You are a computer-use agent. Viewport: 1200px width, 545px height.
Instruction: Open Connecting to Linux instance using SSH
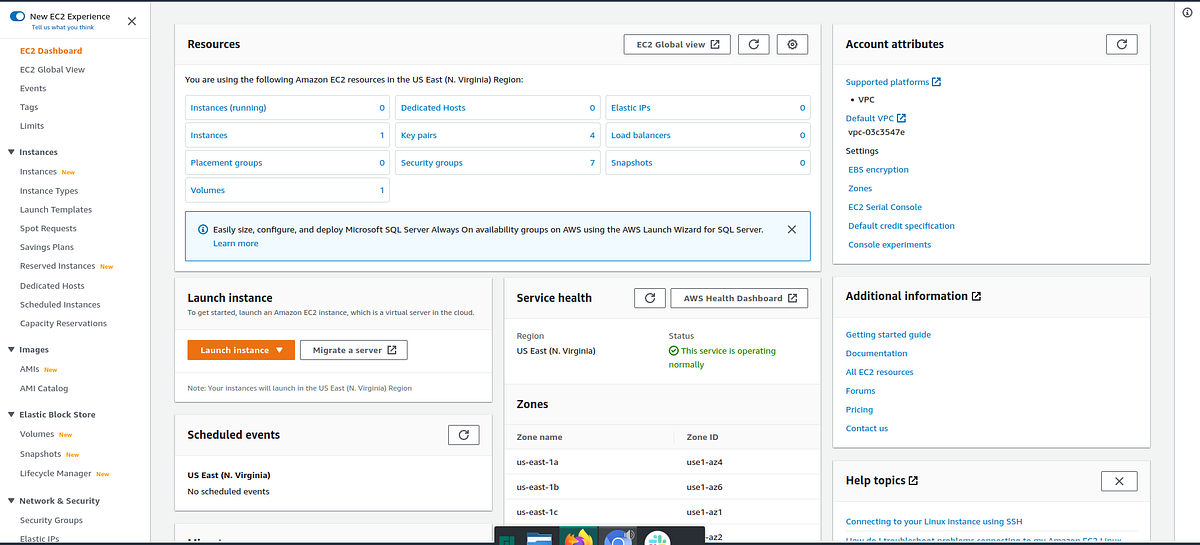[934, 521]
